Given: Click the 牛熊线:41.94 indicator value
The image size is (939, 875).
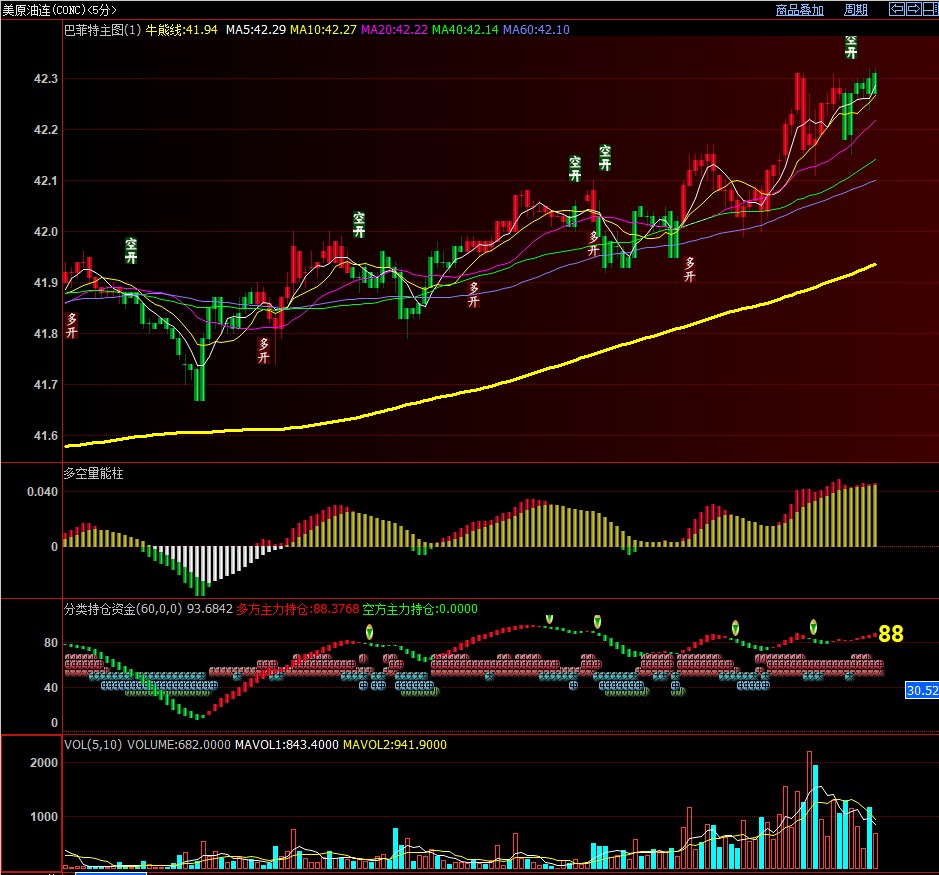Looking at the screenshot, I should pos(182,30).
